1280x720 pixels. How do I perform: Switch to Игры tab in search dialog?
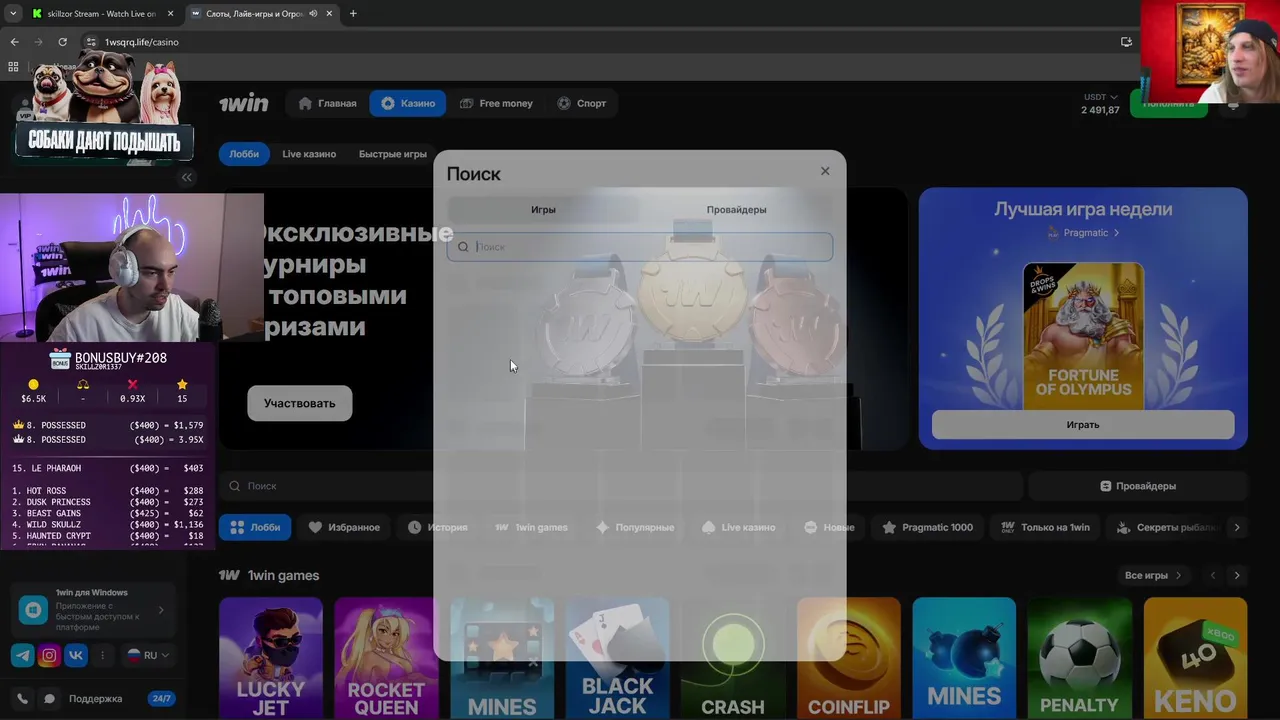click(543, 210)
